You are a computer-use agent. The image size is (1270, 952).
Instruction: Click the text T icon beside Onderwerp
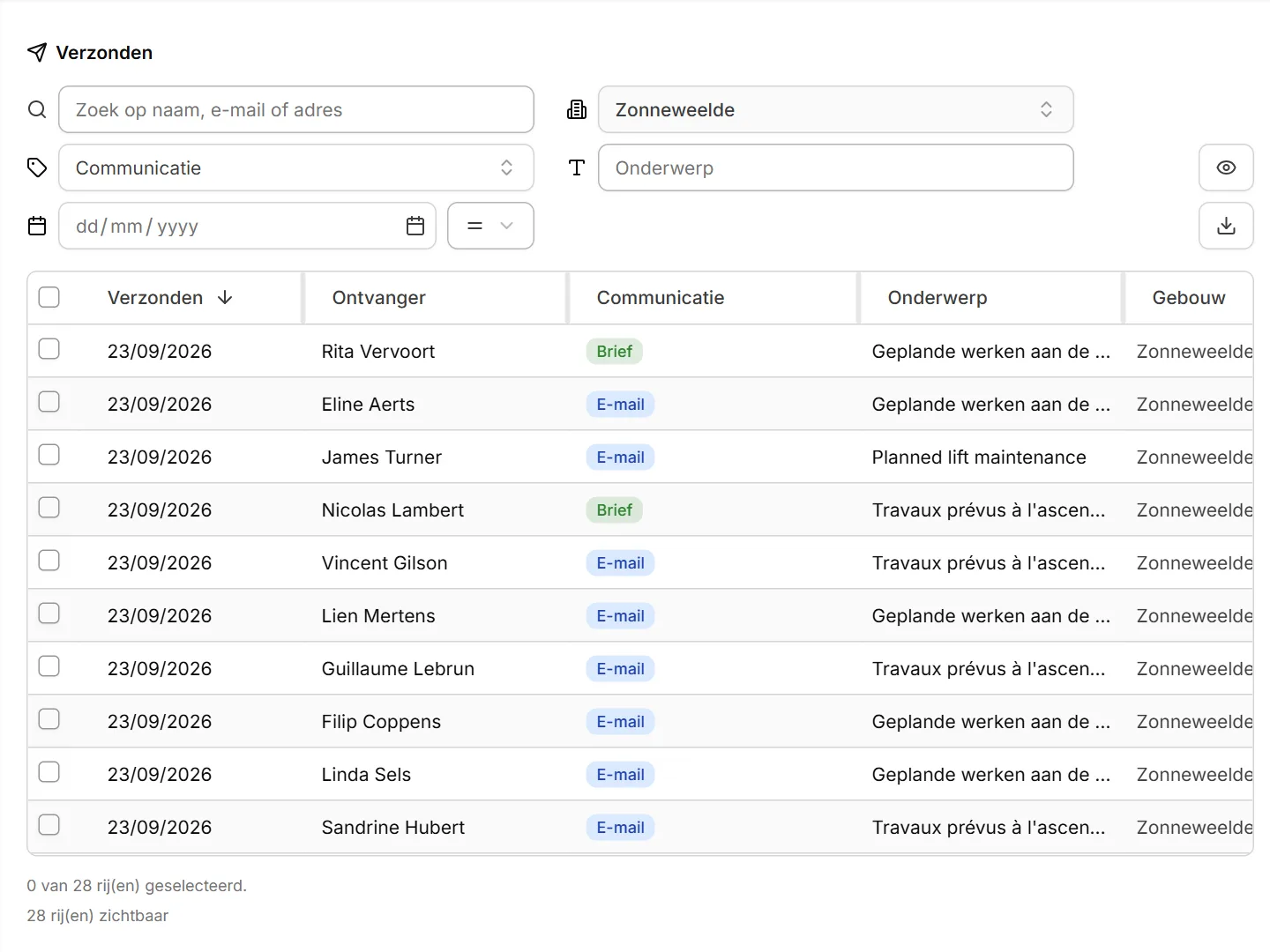tap(577, 167)
